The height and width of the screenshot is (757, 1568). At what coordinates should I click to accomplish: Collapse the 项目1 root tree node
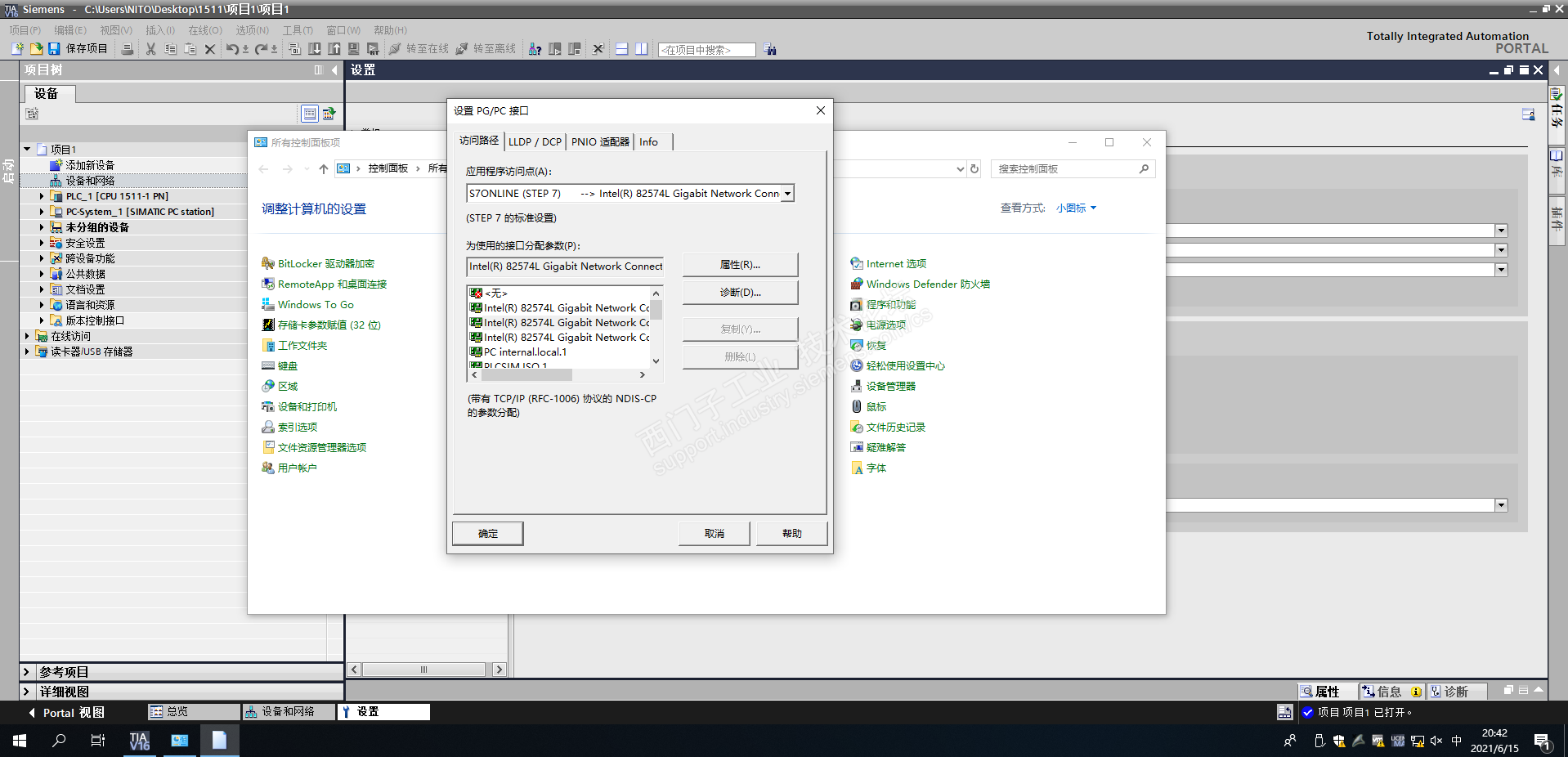pos(27,150)
